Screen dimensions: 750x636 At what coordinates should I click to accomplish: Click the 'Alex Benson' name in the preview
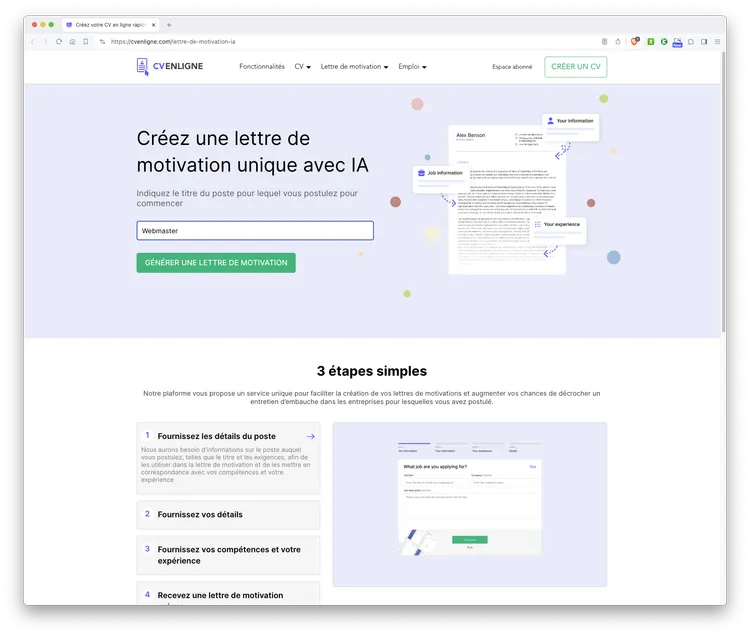click(470, 135)
